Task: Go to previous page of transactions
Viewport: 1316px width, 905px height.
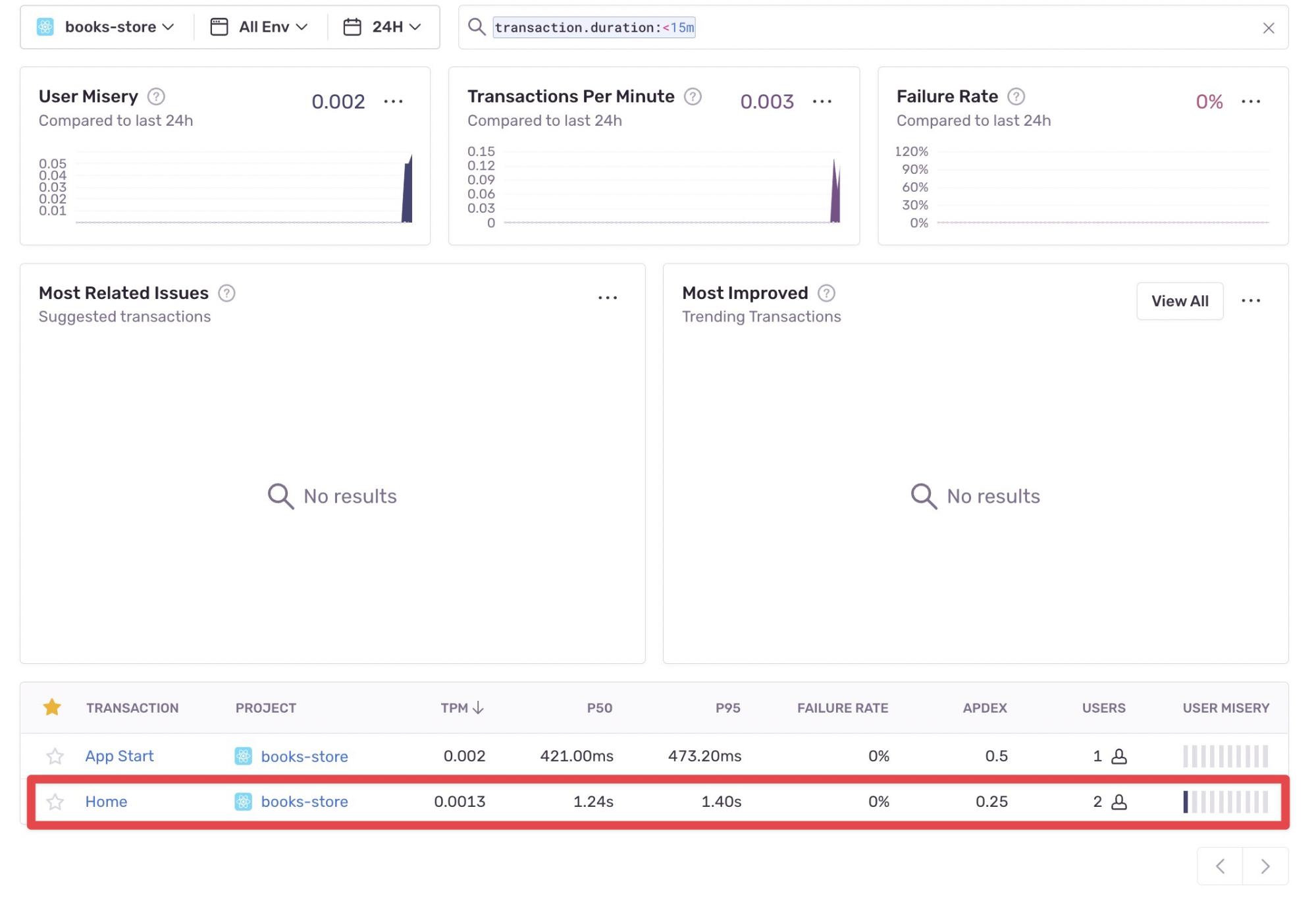Action: click(1220, 866)
